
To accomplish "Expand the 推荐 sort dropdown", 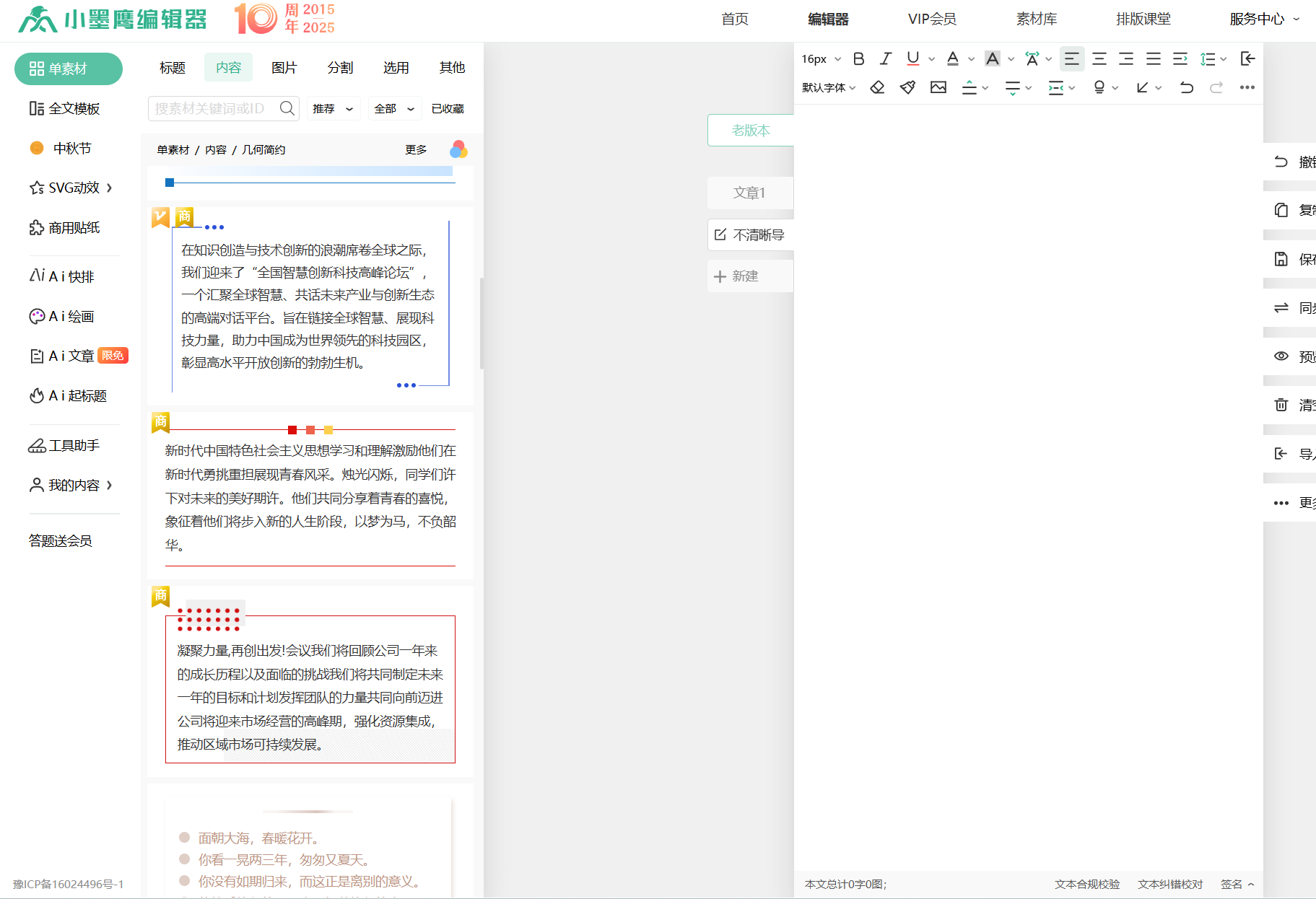I will click(x=333, y=109).
